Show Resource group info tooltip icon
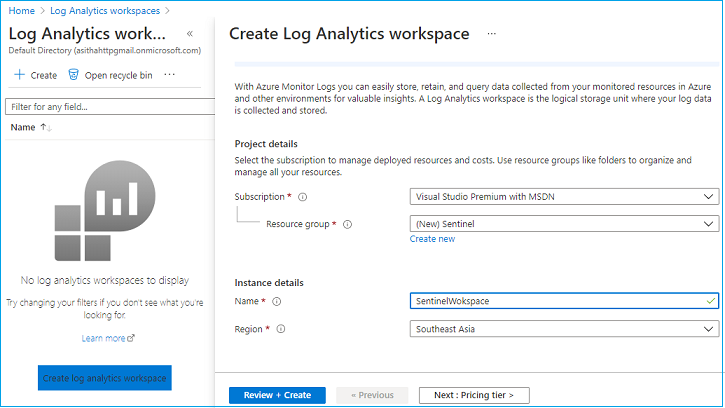725x408 pixels. coord(347,224)
